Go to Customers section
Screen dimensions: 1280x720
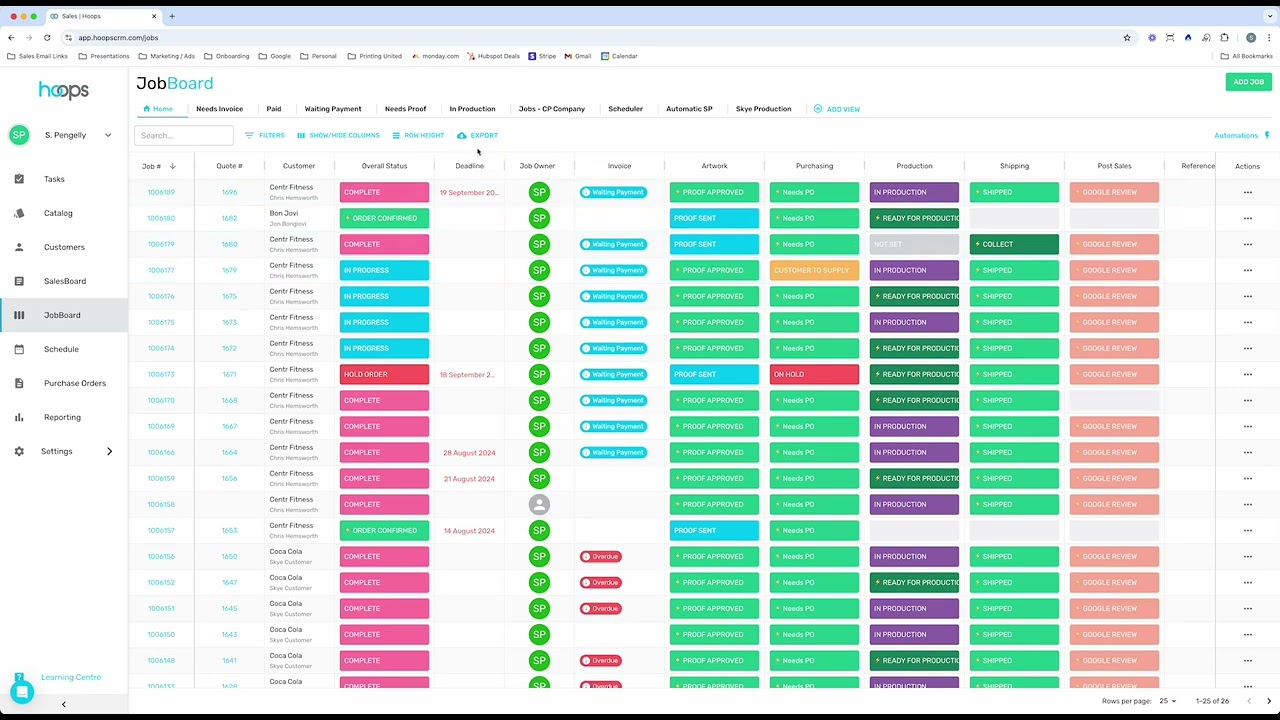64,247
